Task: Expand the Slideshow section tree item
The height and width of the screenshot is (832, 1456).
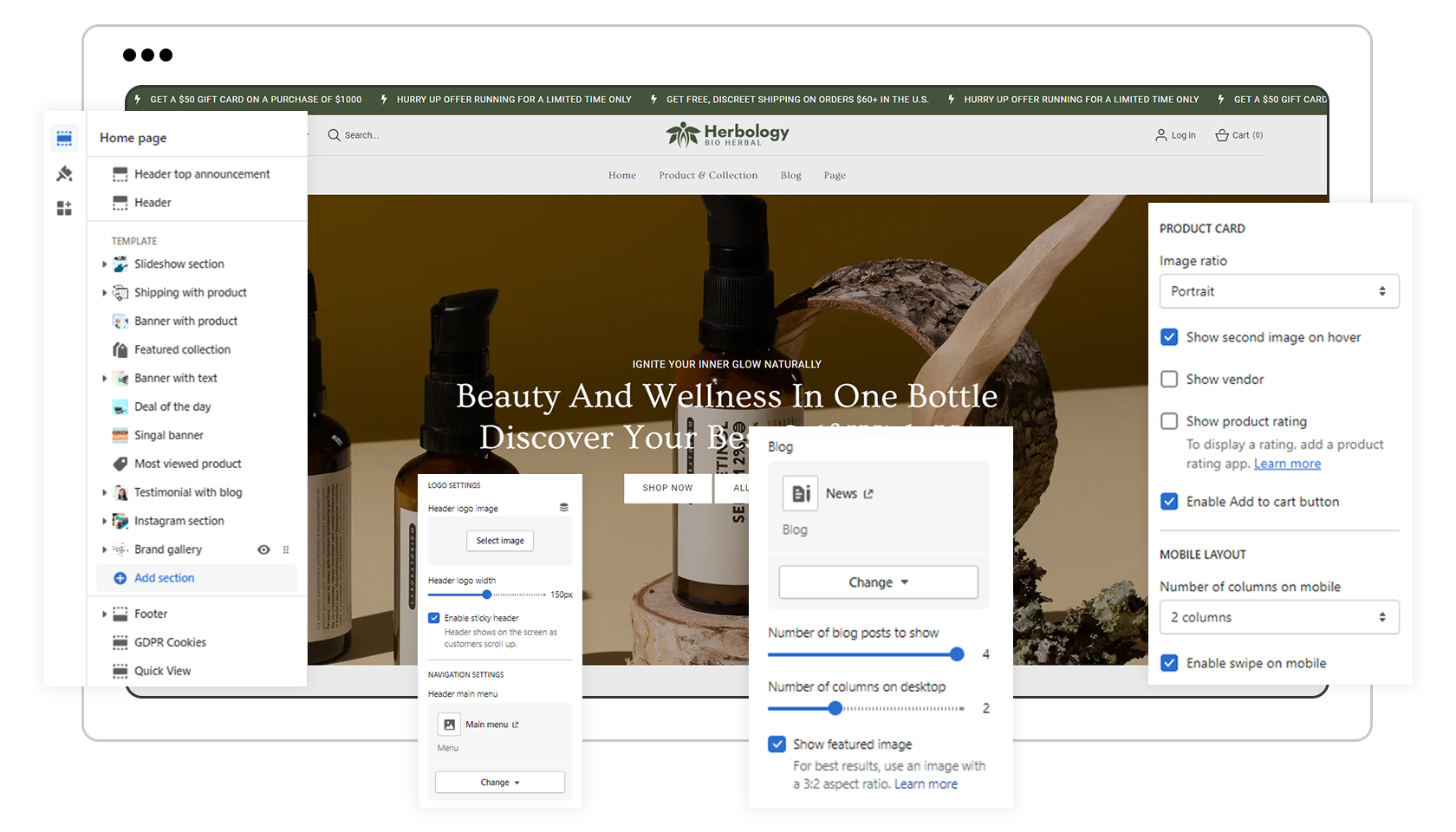Action: click(105, 264)
